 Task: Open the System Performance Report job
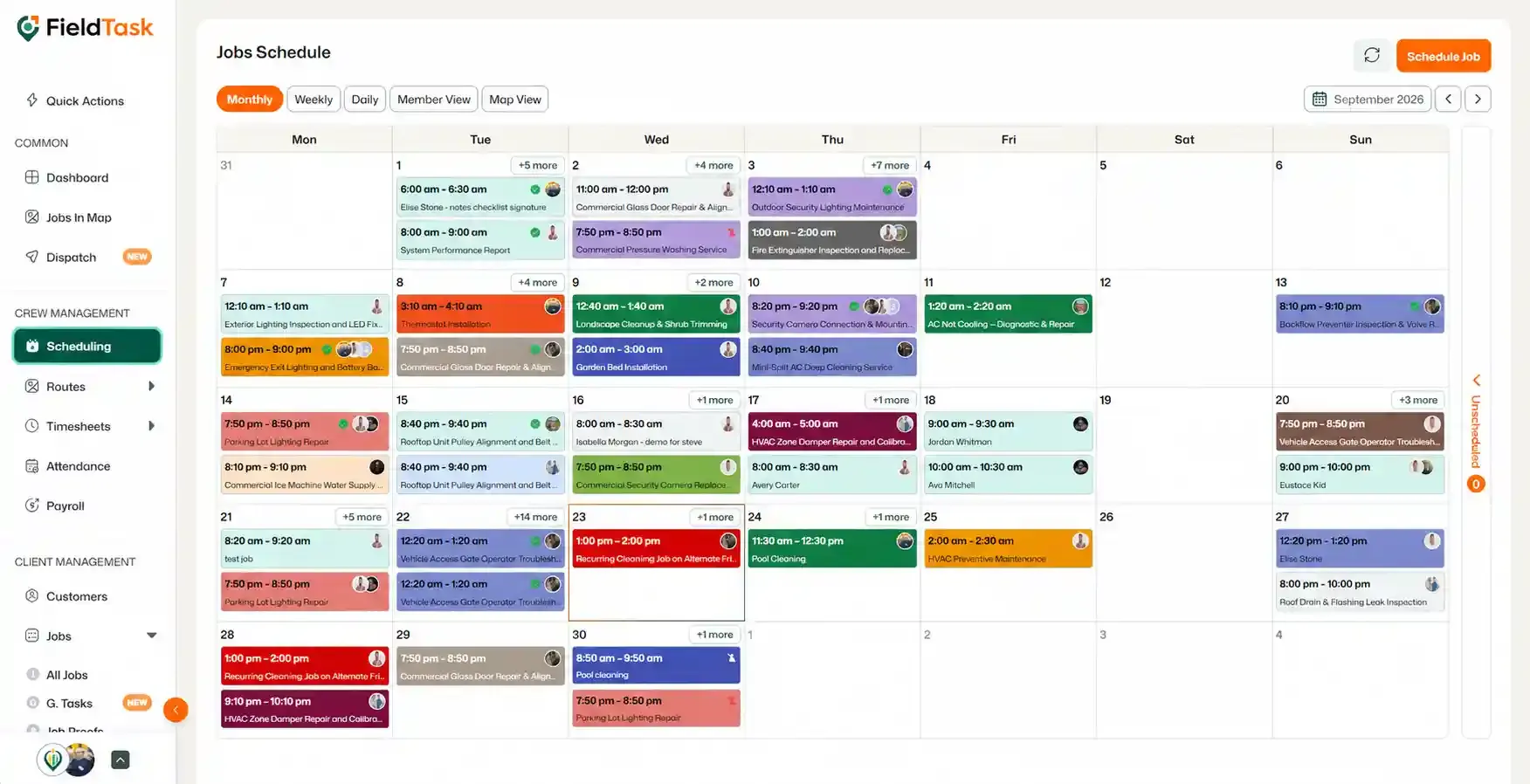tap(480, 241)
